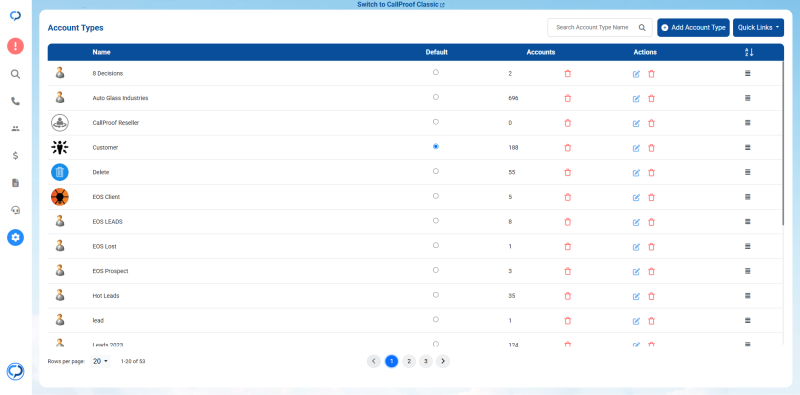This screenshot has width=800, height=395.
Task: Go to the next page arrow
Action: click(443, 361)
